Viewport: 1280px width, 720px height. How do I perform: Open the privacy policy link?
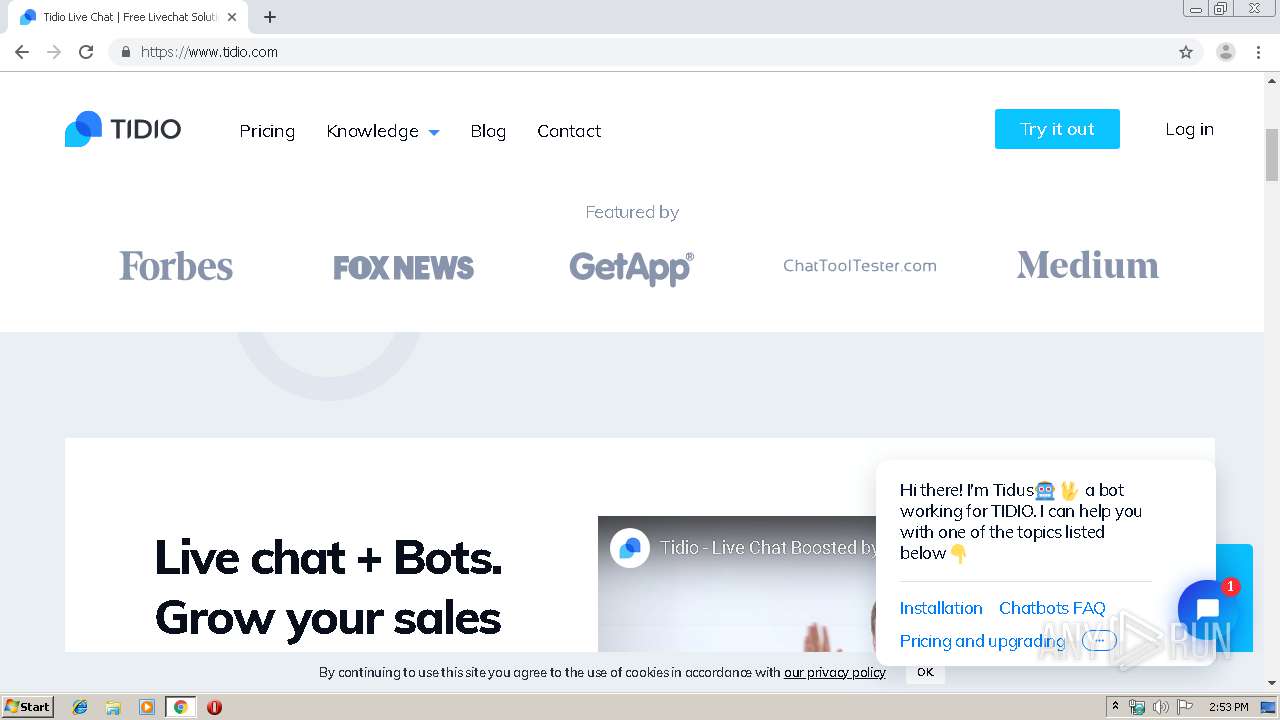pyautogui.click(x=835, y=672)
